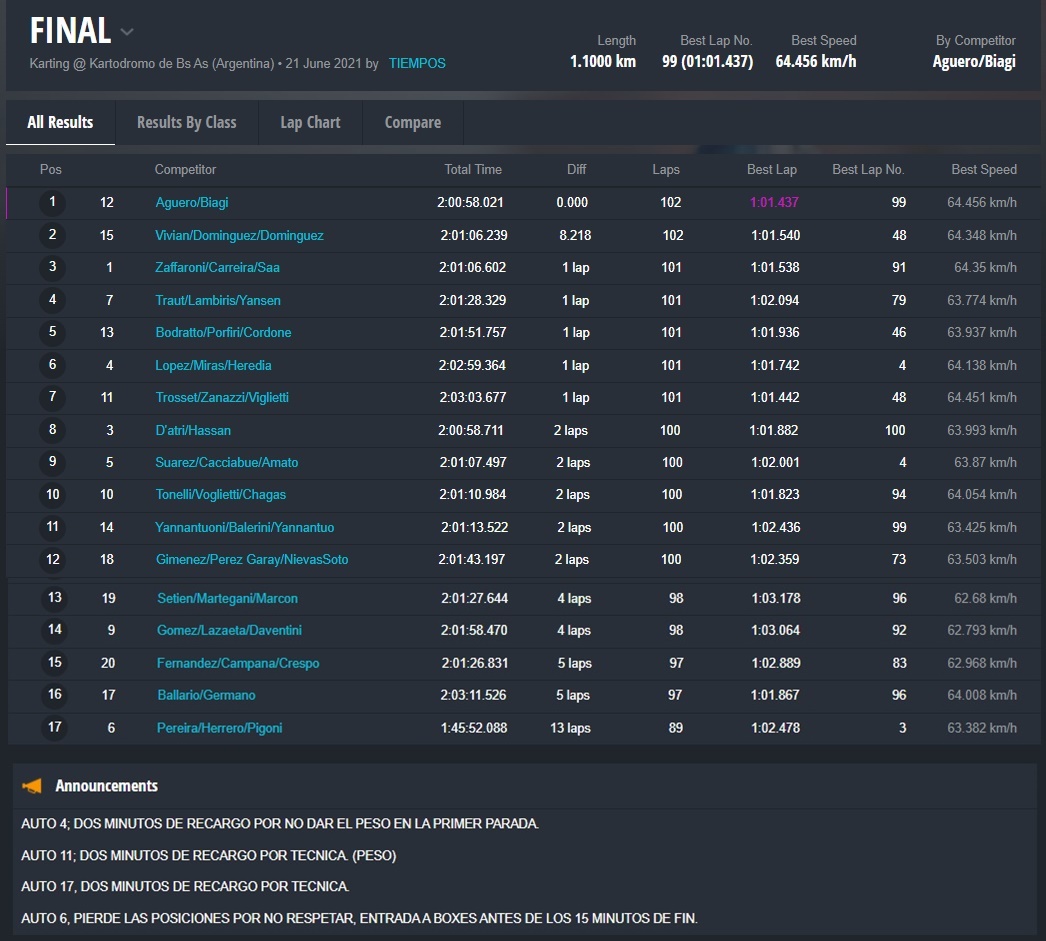Expand the FINAL session dropdown chevron

(127, 32)
